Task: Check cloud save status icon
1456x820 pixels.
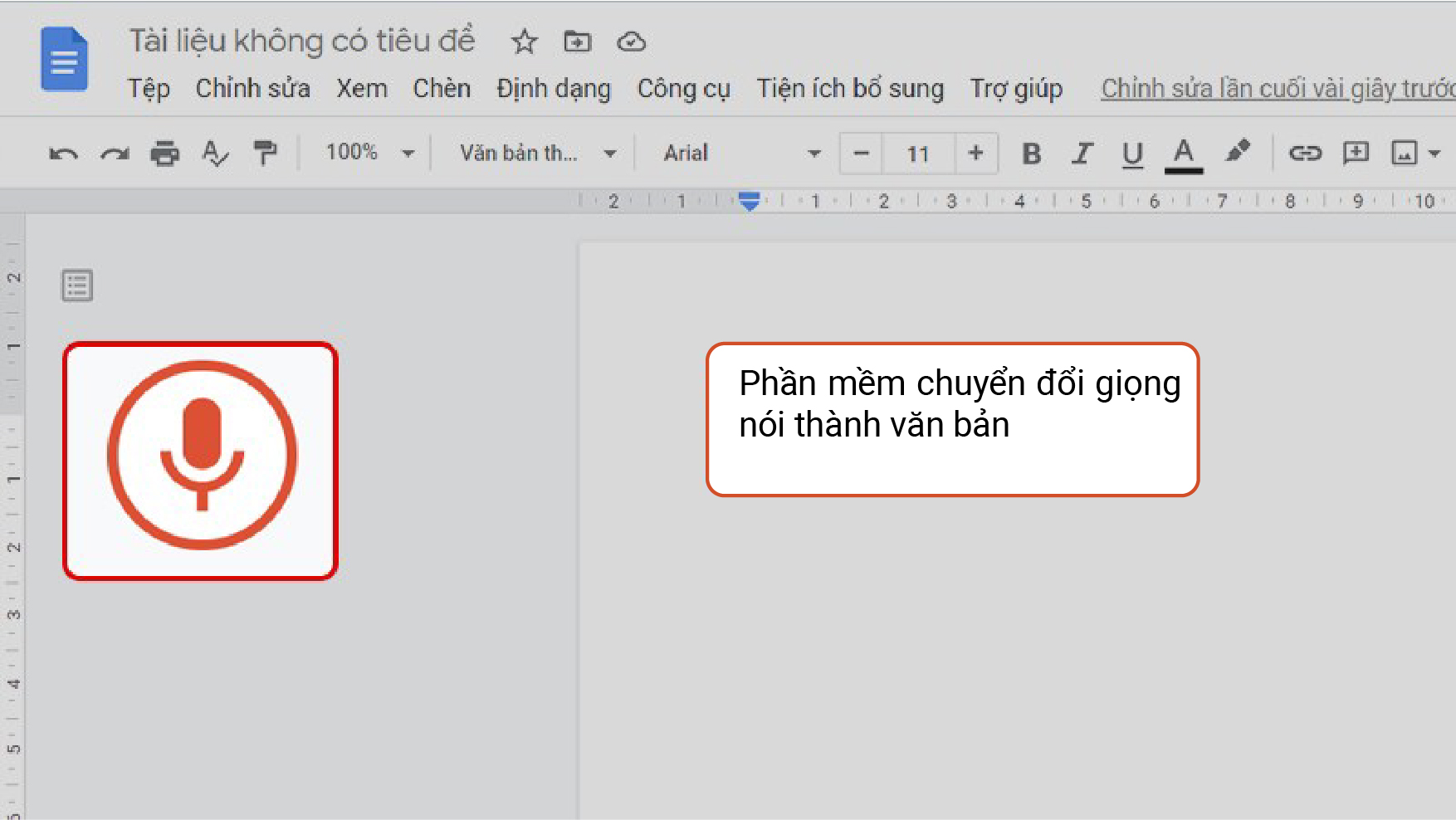Action: (x=631, y=41)
